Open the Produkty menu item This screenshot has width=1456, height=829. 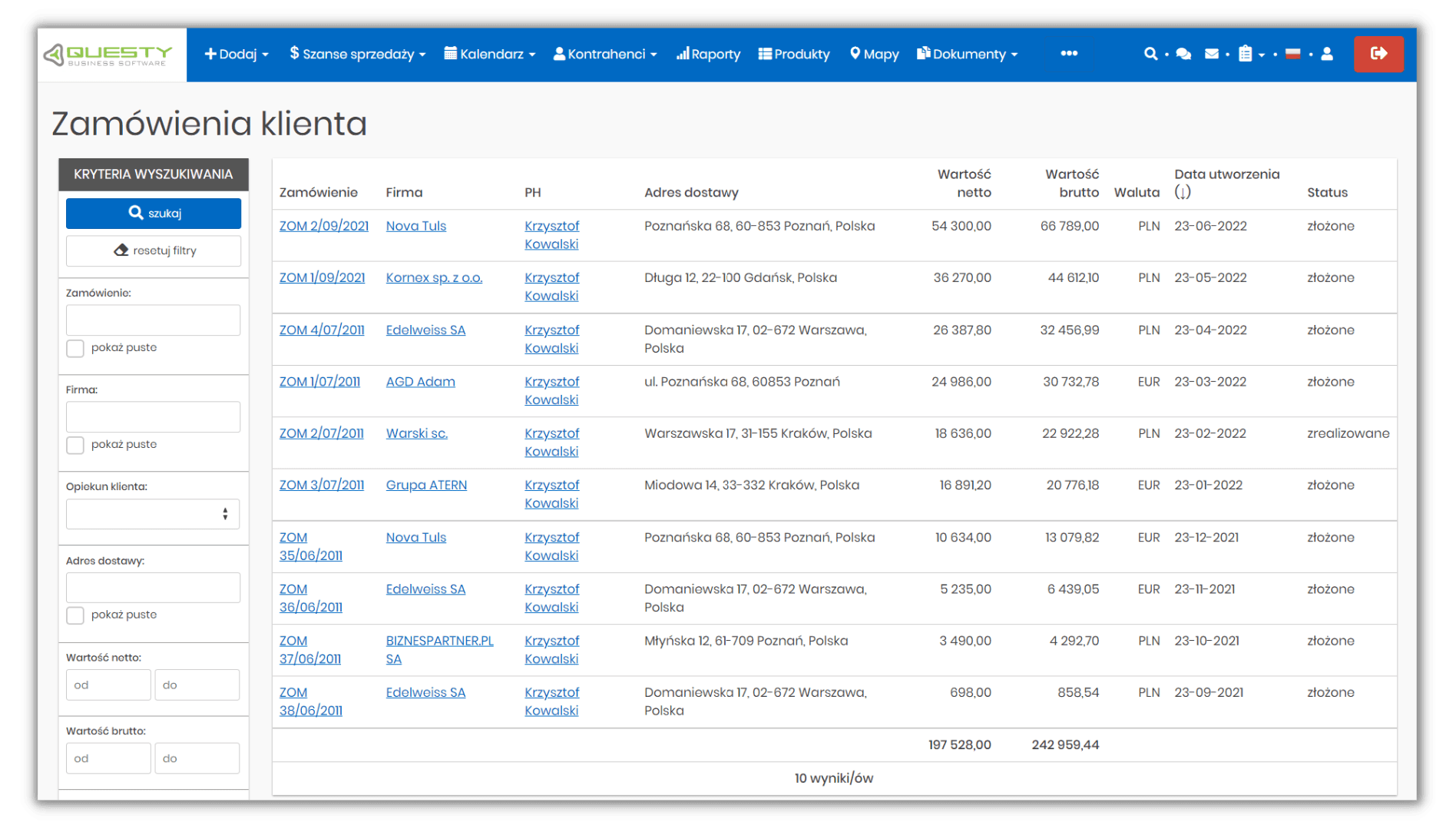click(794, 54)
